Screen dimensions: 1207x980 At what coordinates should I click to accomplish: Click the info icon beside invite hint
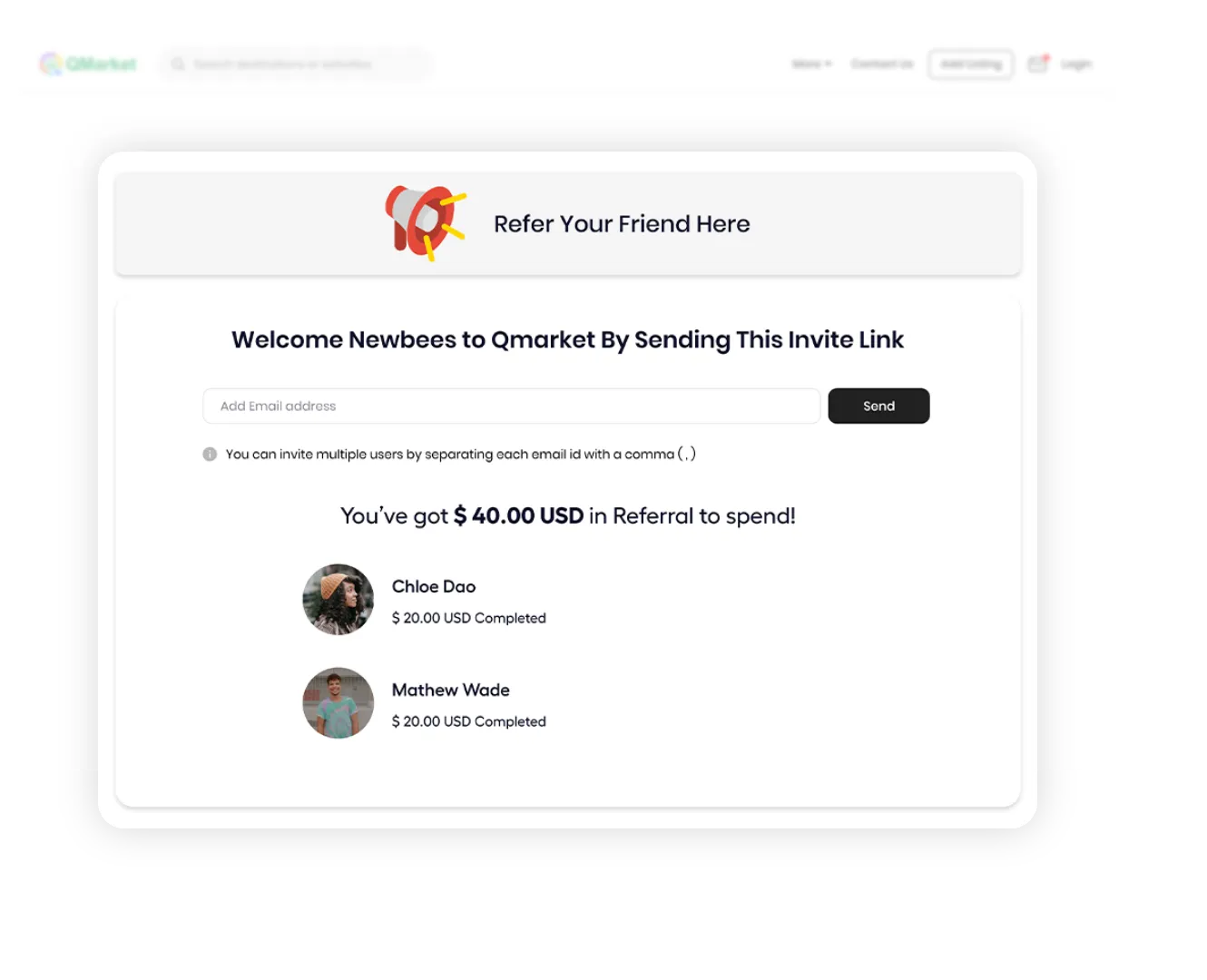pos(210,454)
